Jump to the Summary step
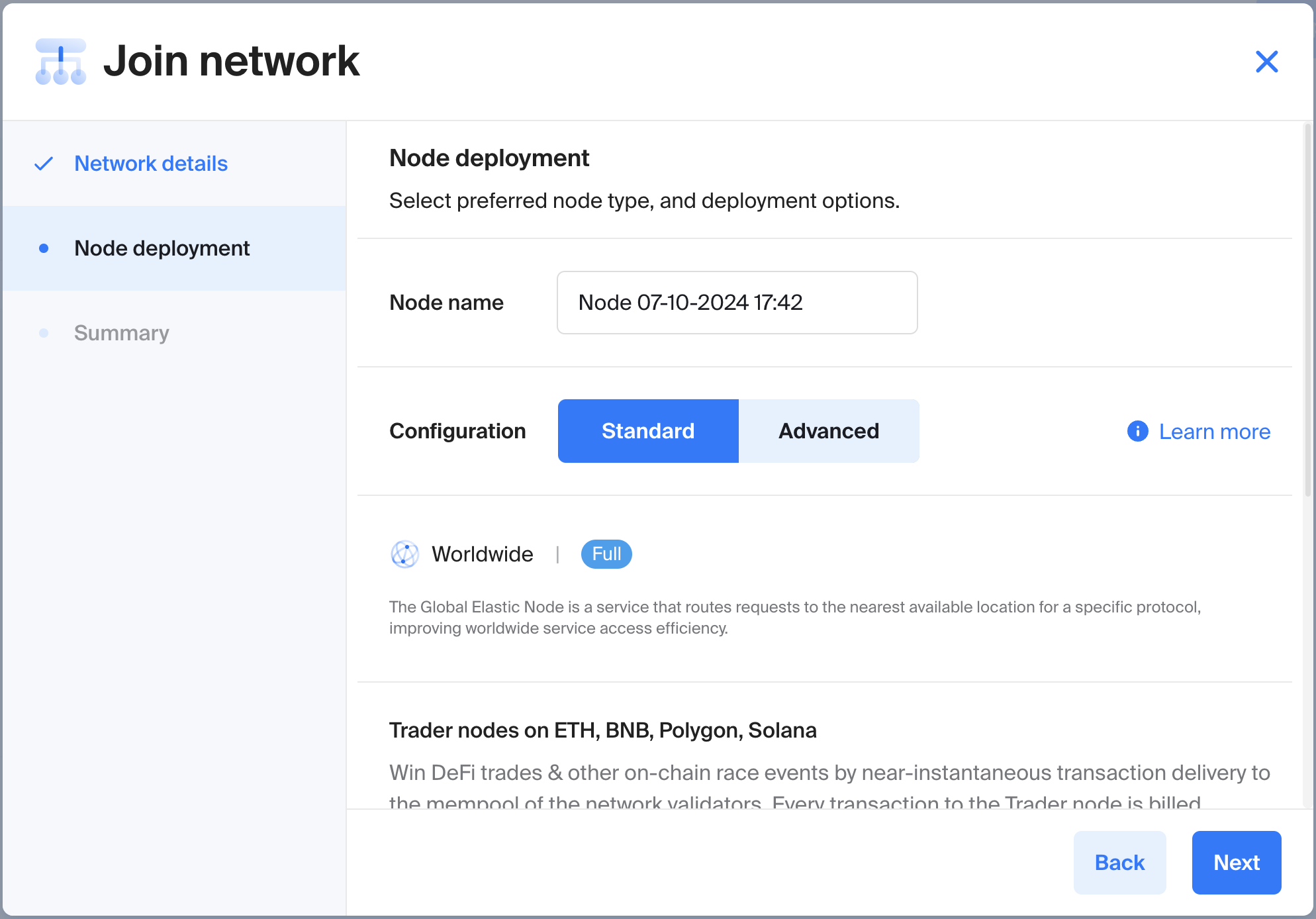 121,333
